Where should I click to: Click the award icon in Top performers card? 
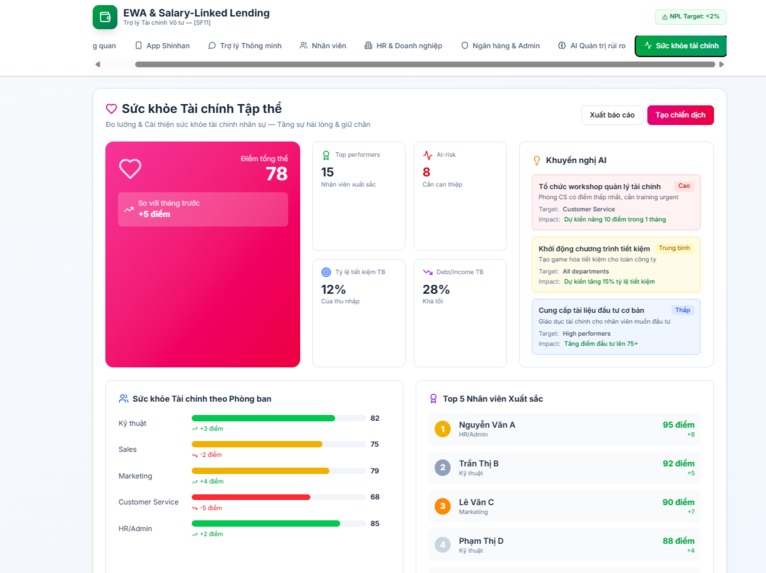click(x=326, y=155)
